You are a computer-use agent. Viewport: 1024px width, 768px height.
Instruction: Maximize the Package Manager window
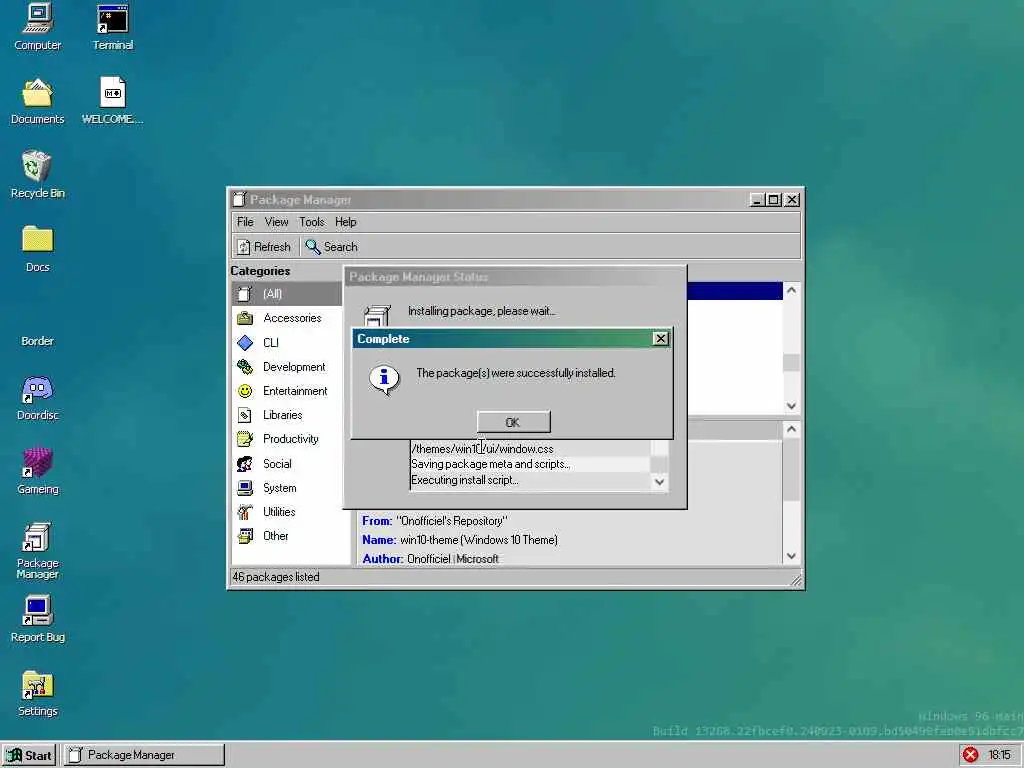click(x=773, y=200)
